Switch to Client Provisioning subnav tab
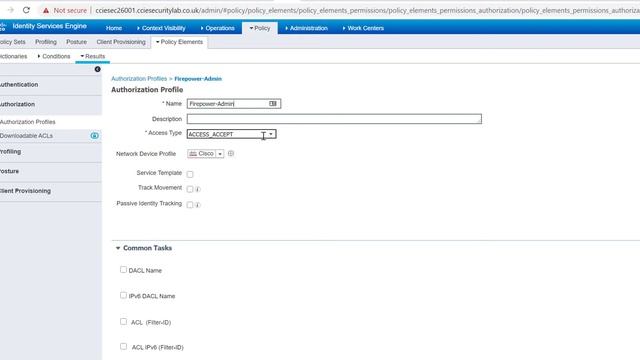640x360 pixels. coord(121,42)
